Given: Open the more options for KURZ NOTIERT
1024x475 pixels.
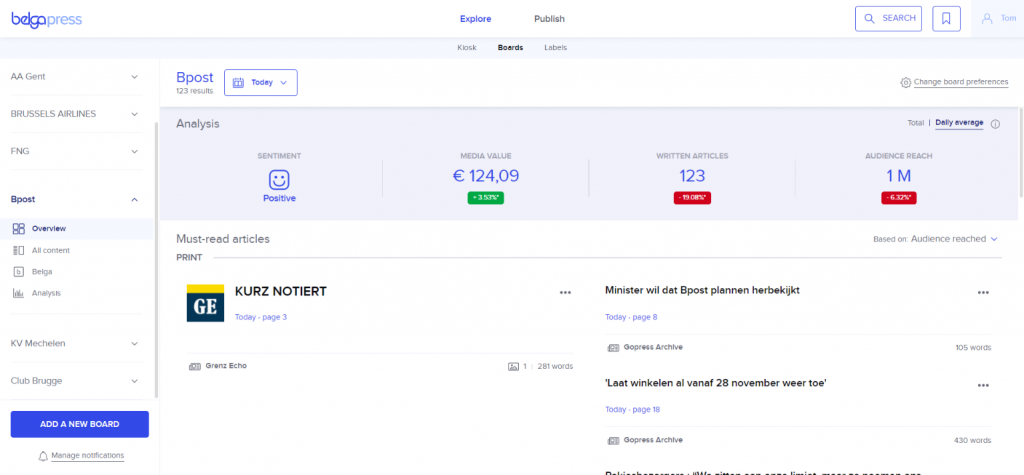Looking at the screenshot, I should [566, 292].
